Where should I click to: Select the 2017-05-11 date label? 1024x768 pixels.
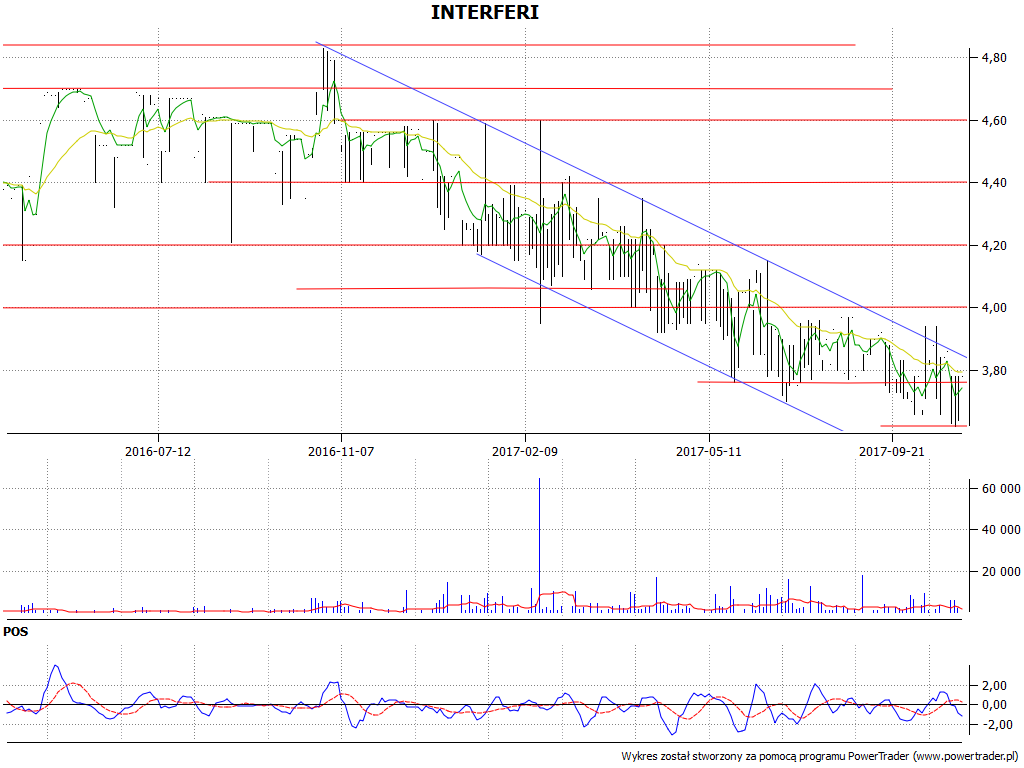(709, 451)
